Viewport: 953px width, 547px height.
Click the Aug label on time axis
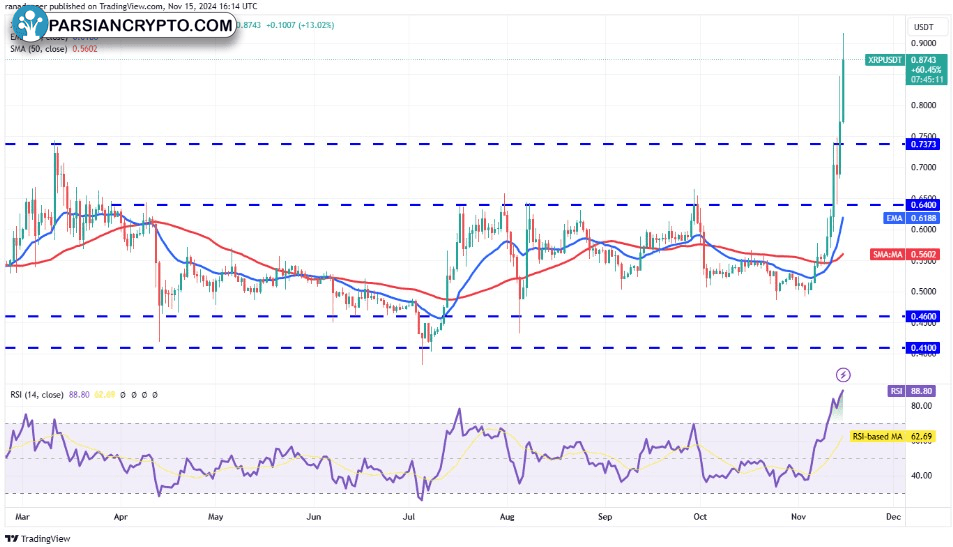tap(507, 517)
